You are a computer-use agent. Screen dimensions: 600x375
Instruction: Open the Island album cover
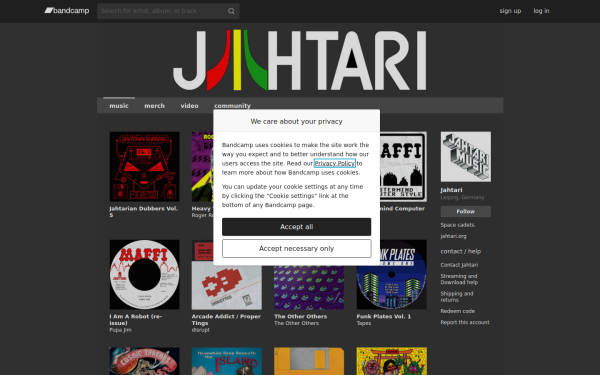[227, 361]
